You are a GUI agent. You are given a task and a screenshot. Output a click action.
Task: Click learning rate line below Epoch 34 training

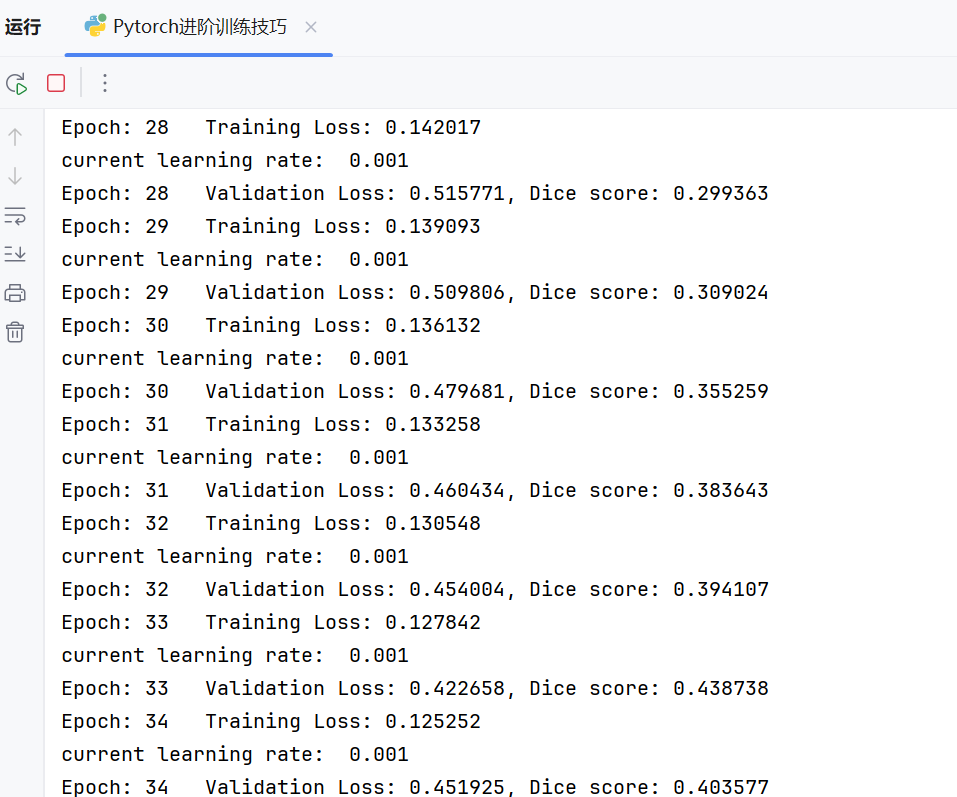tap(235, 754)
